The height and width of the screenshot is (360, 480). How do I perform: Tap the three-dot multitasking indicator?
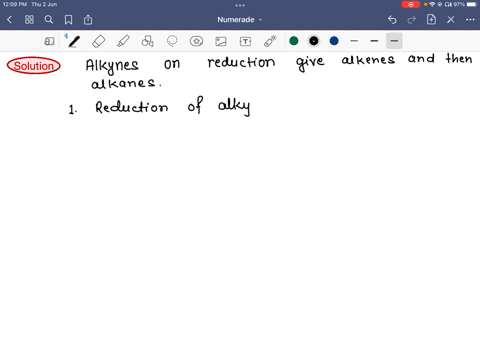point(240,5)
